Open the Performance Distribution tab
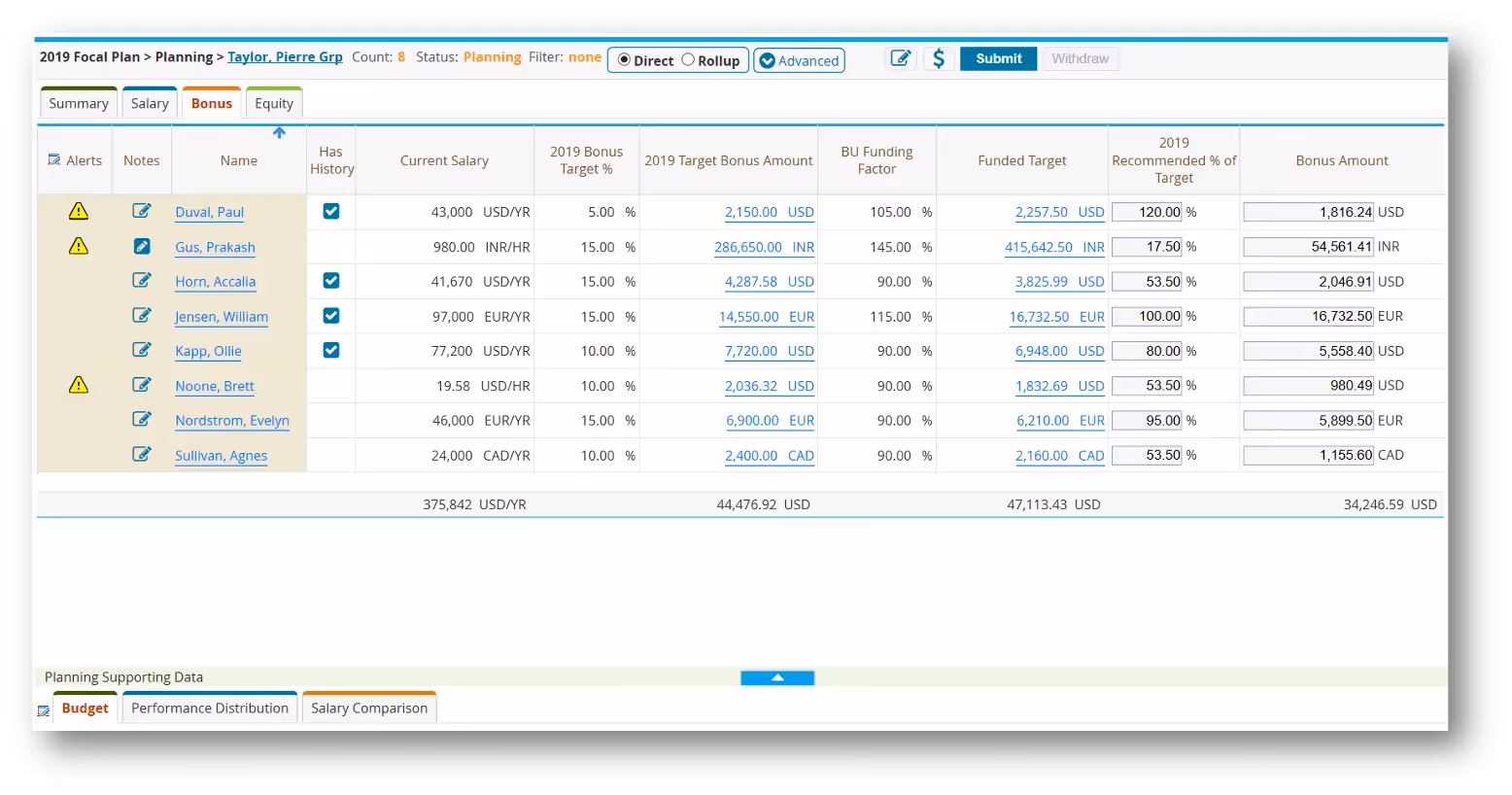Viewport: 1512px width, 795px height. pyautogui.click(x=210, y=708)
